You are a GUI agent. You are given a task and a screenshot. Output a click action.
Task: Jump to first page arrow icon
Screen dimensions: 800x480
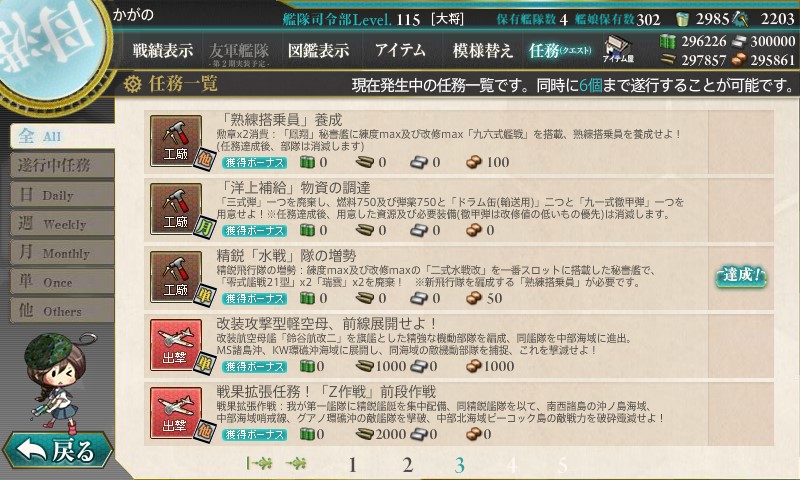click(x=259, y=464)
